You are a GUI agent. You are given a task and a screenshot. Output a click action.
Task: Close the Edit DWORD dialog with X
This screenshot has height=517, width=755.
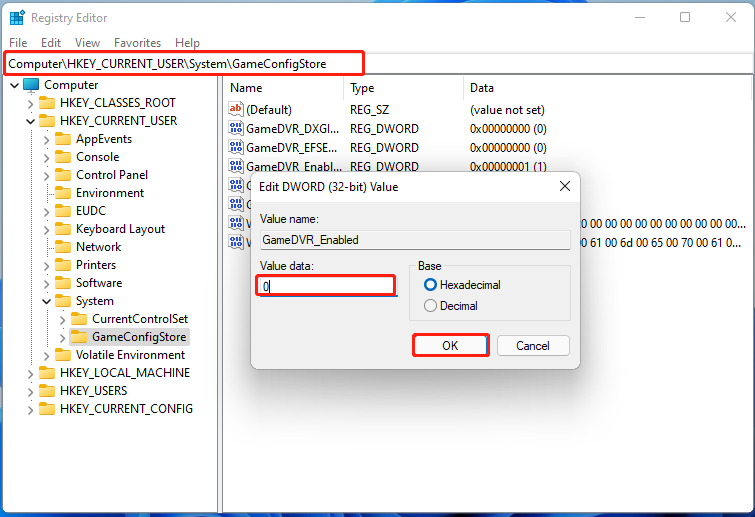[565, 186]
